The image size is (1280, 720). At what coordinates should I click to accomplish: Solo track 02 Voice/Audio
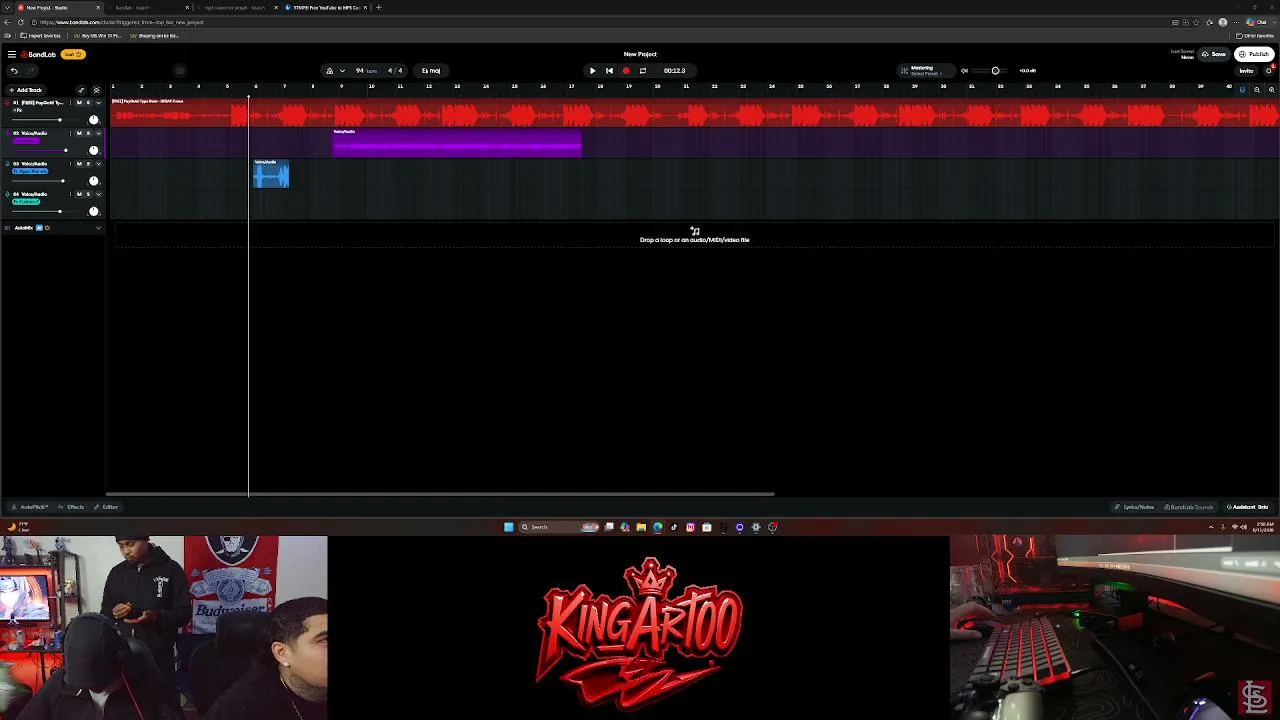(x=88, y=133)
